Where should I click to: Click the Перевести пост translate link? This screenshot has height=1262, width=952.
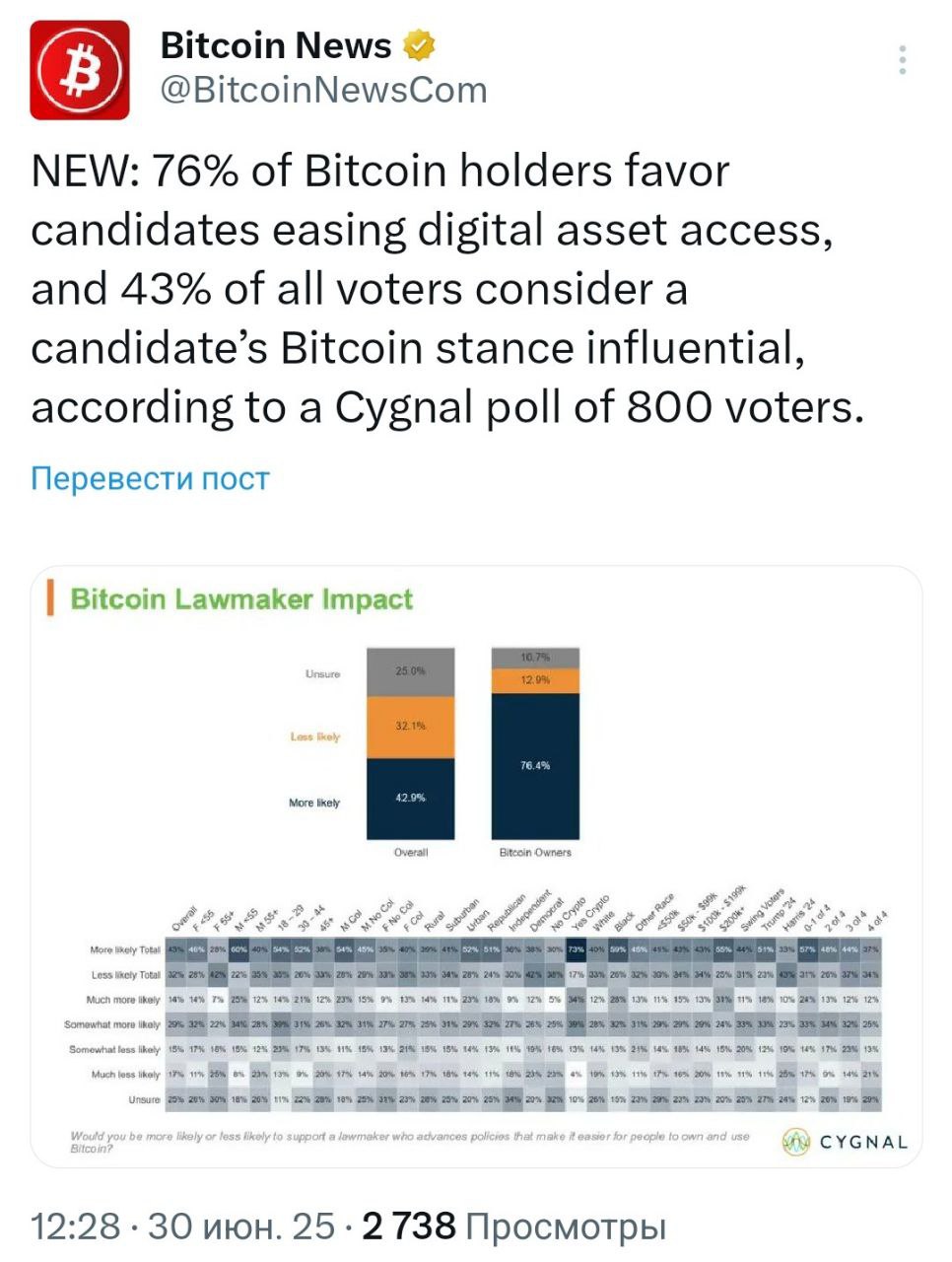coord(150,478)
